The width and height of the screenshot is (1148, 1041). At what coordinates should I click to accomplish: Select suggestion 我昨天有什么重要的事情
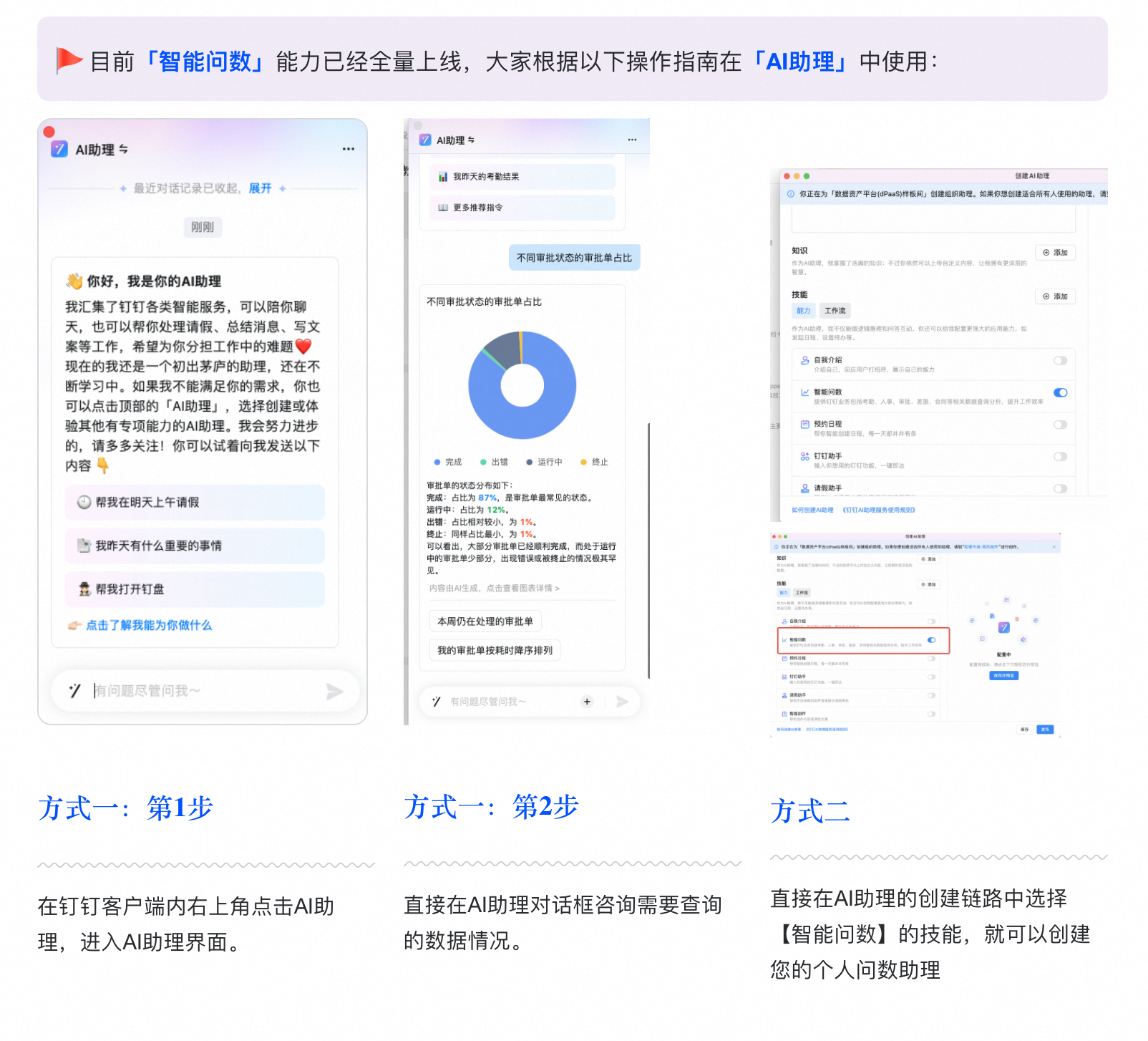[x=195, y=546]
